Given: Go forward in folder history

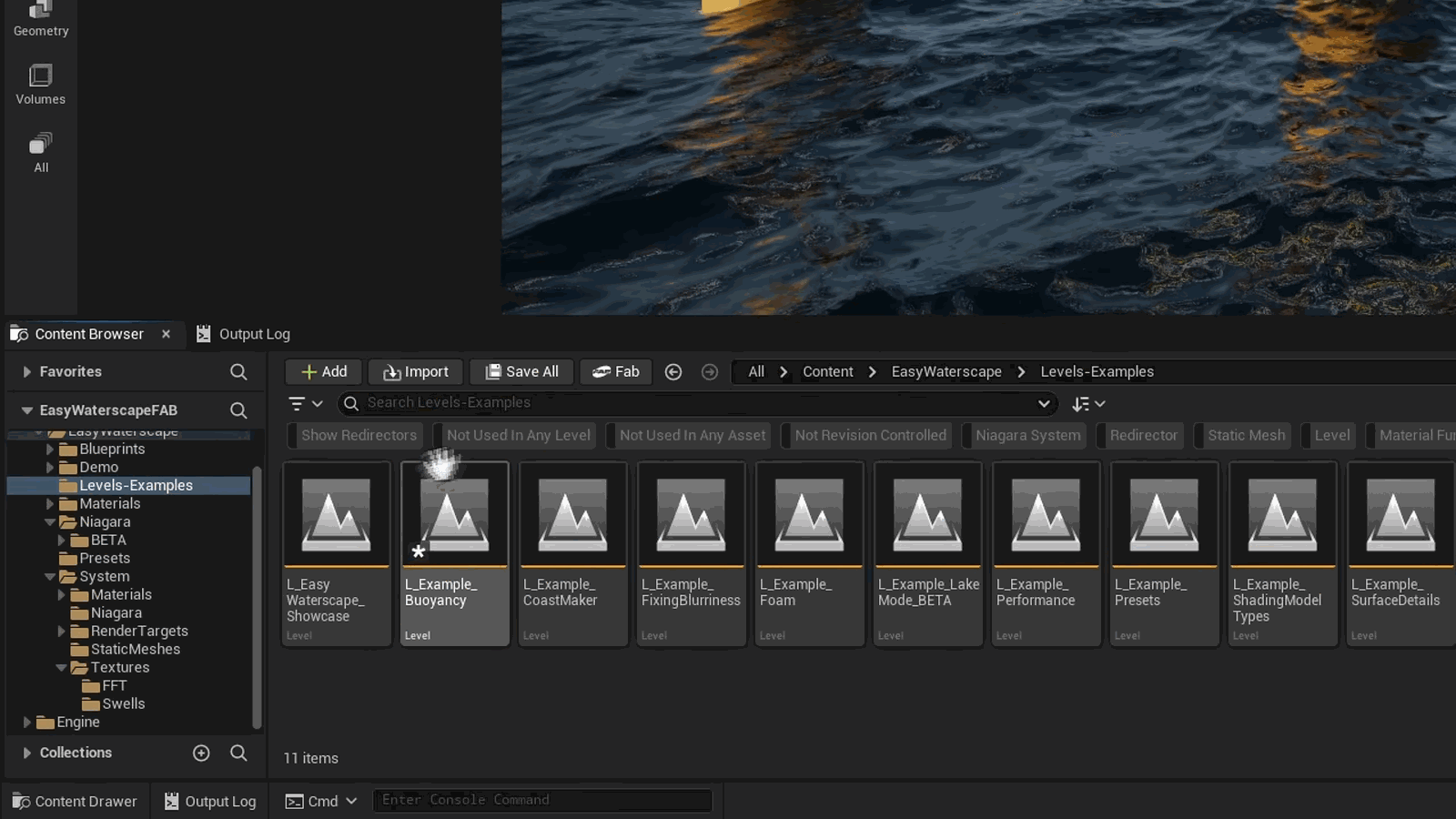Looking at the screenshot, I should (x=710, y=372).
